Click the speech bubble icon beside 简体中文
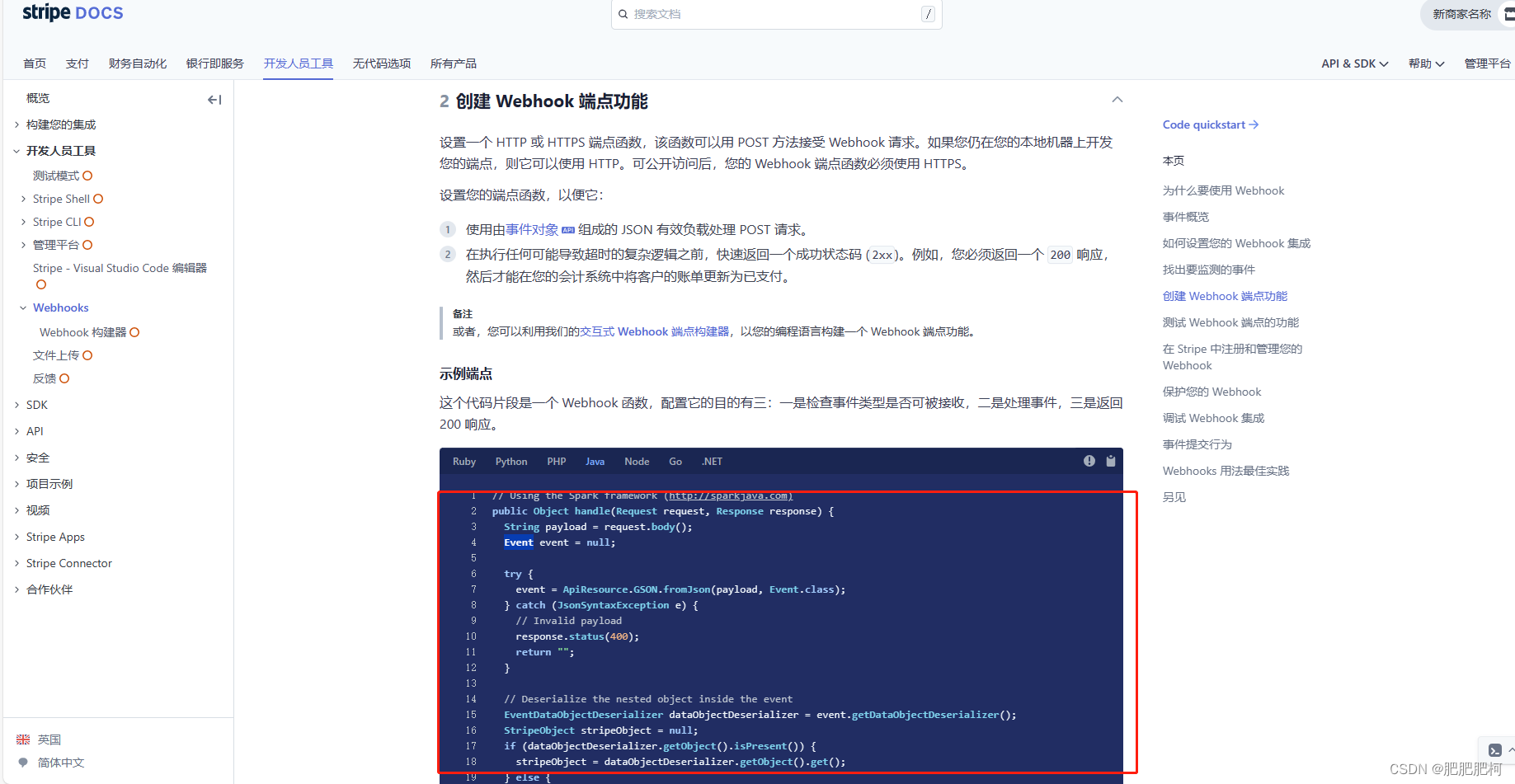The height and width of the screenshot is (784, 1515). coord(22,762)
